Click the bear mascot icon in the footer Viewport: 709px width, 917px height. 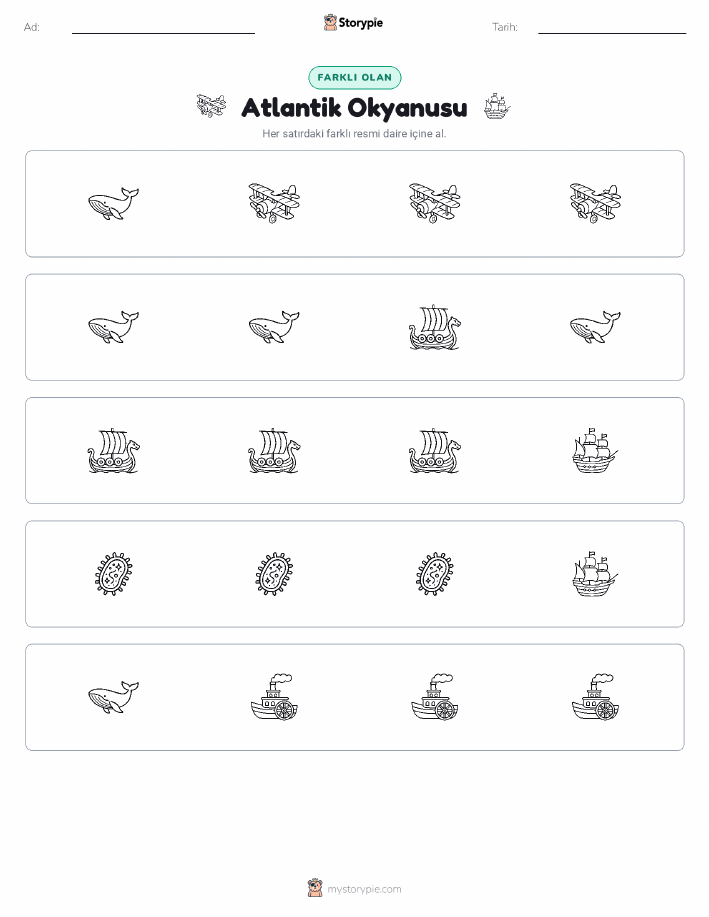click(x=315, y=888)
